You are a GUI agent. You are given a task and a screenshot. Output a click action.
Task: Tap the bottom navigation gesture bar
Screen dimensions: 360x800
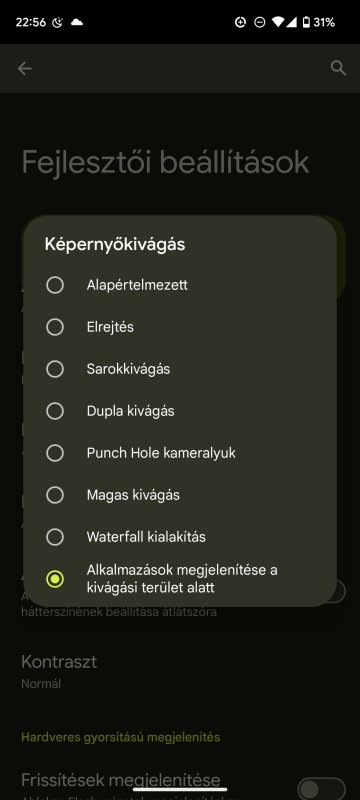coord(180,790)
